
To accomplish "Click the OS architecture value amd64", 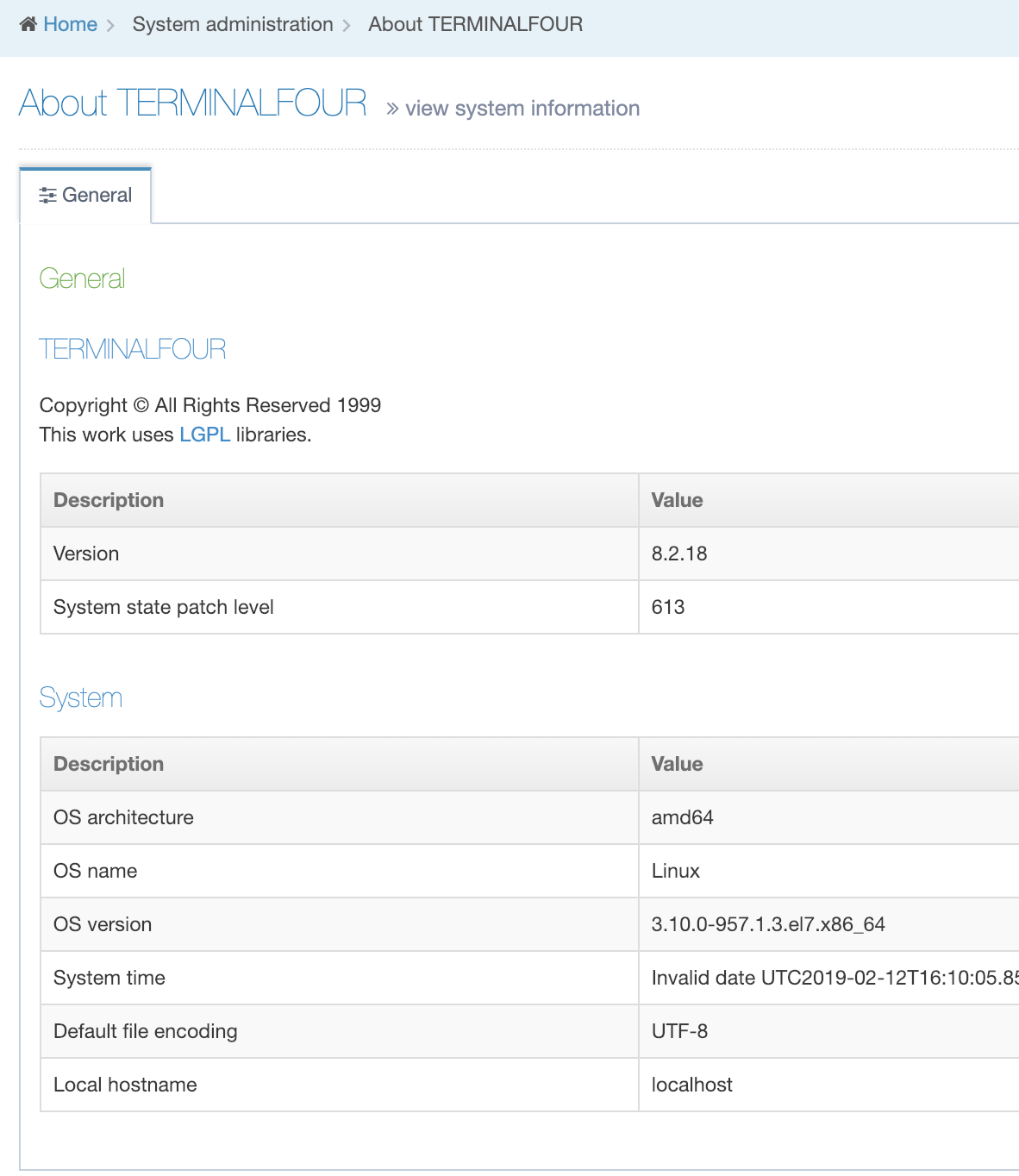I will pyautogui.click(x=682, y=817).
